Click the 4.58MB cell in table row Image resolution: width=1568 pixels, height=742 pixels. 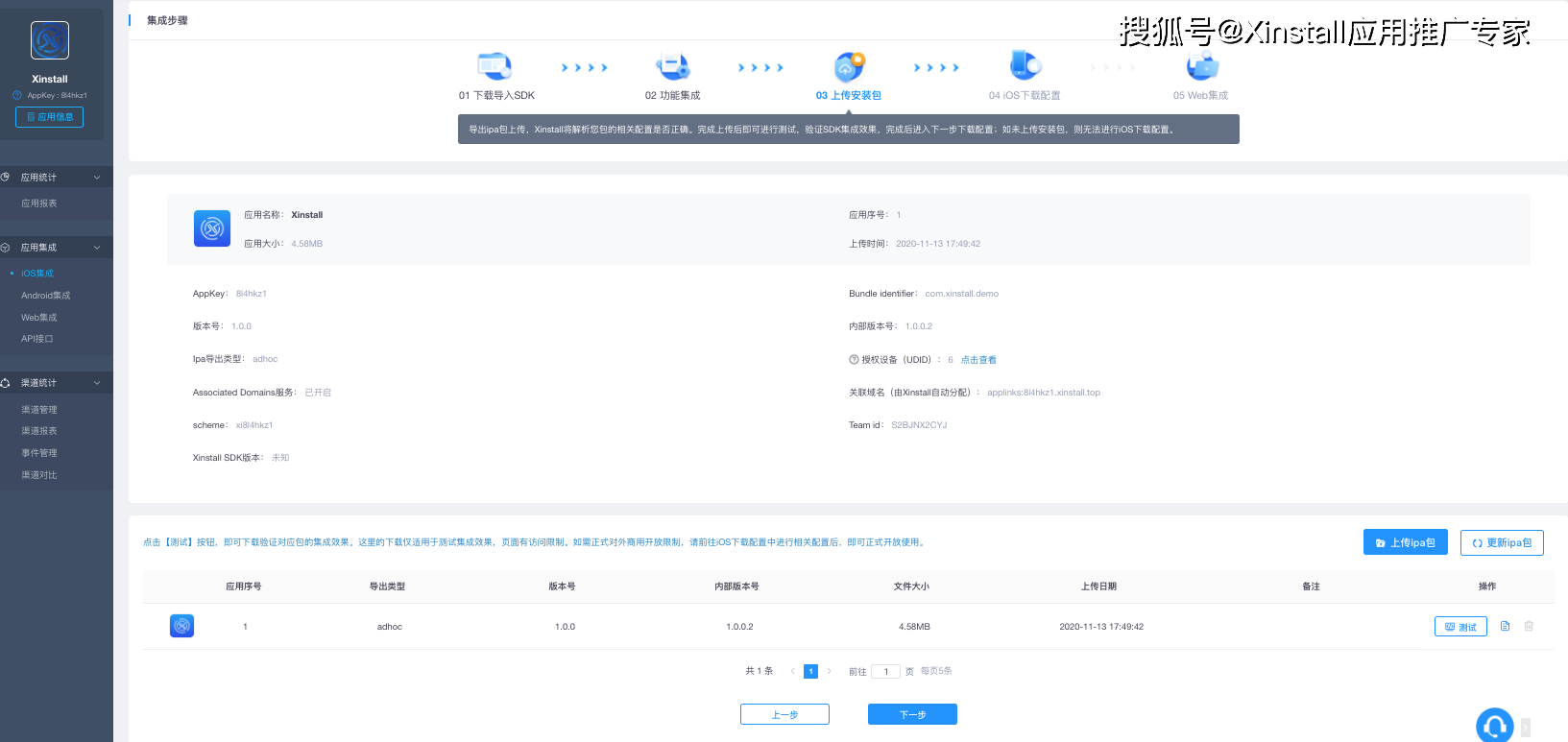(914, 627)
